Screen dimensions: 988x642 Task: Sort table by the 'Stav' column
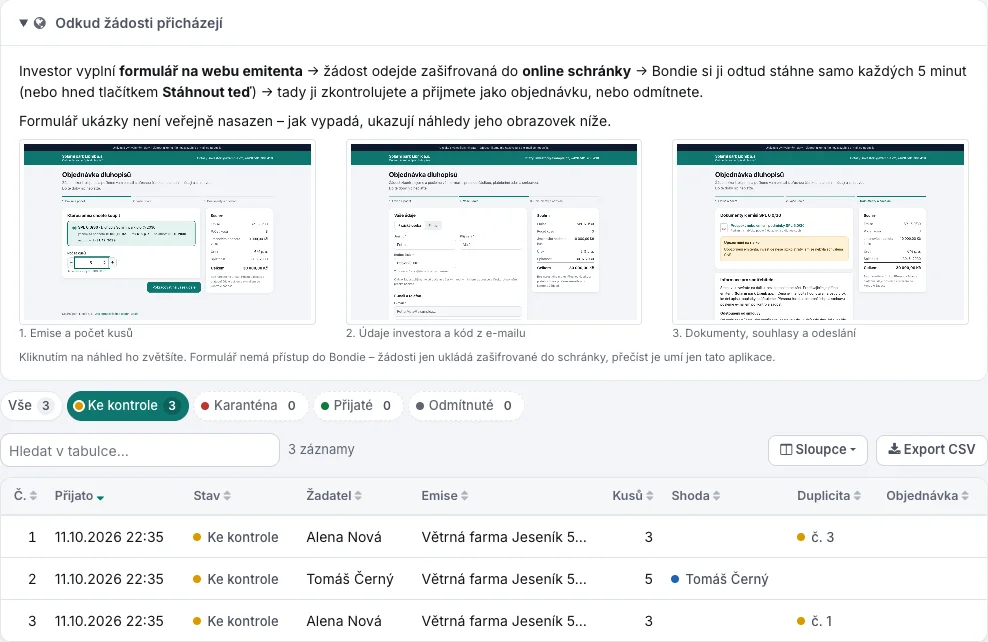(x=212, y=496)
